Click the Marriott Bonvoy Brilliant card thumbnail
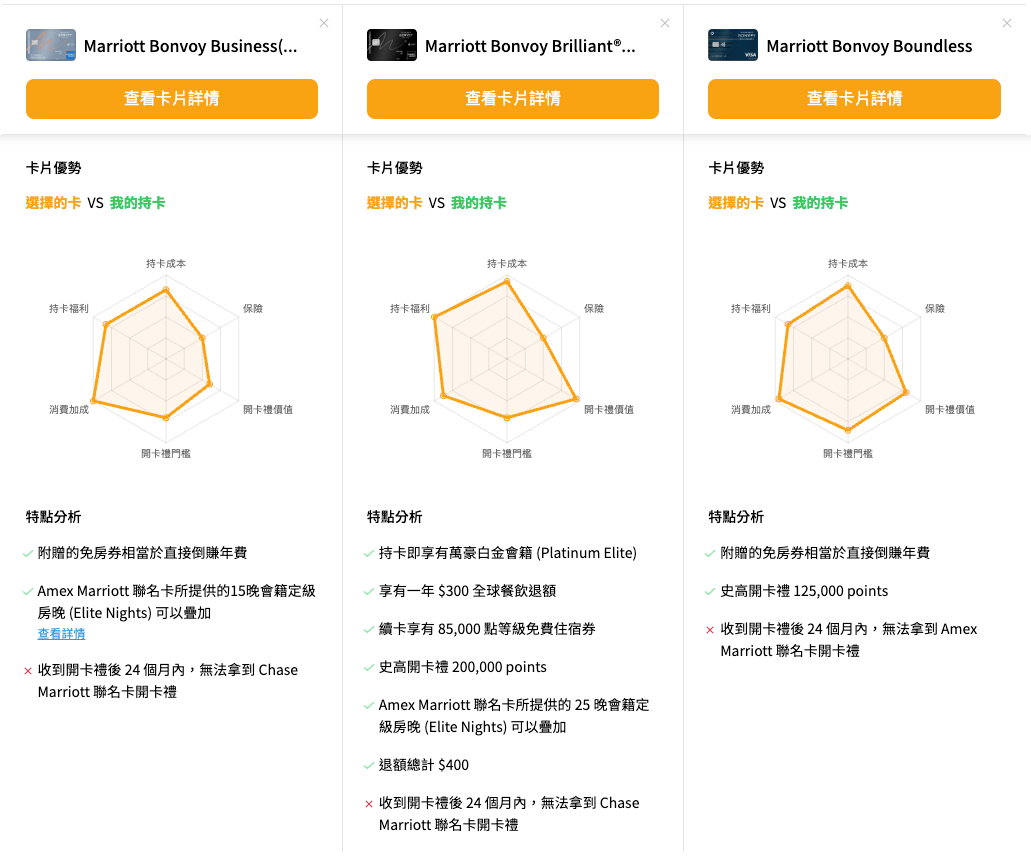 (x=392, y=45)
